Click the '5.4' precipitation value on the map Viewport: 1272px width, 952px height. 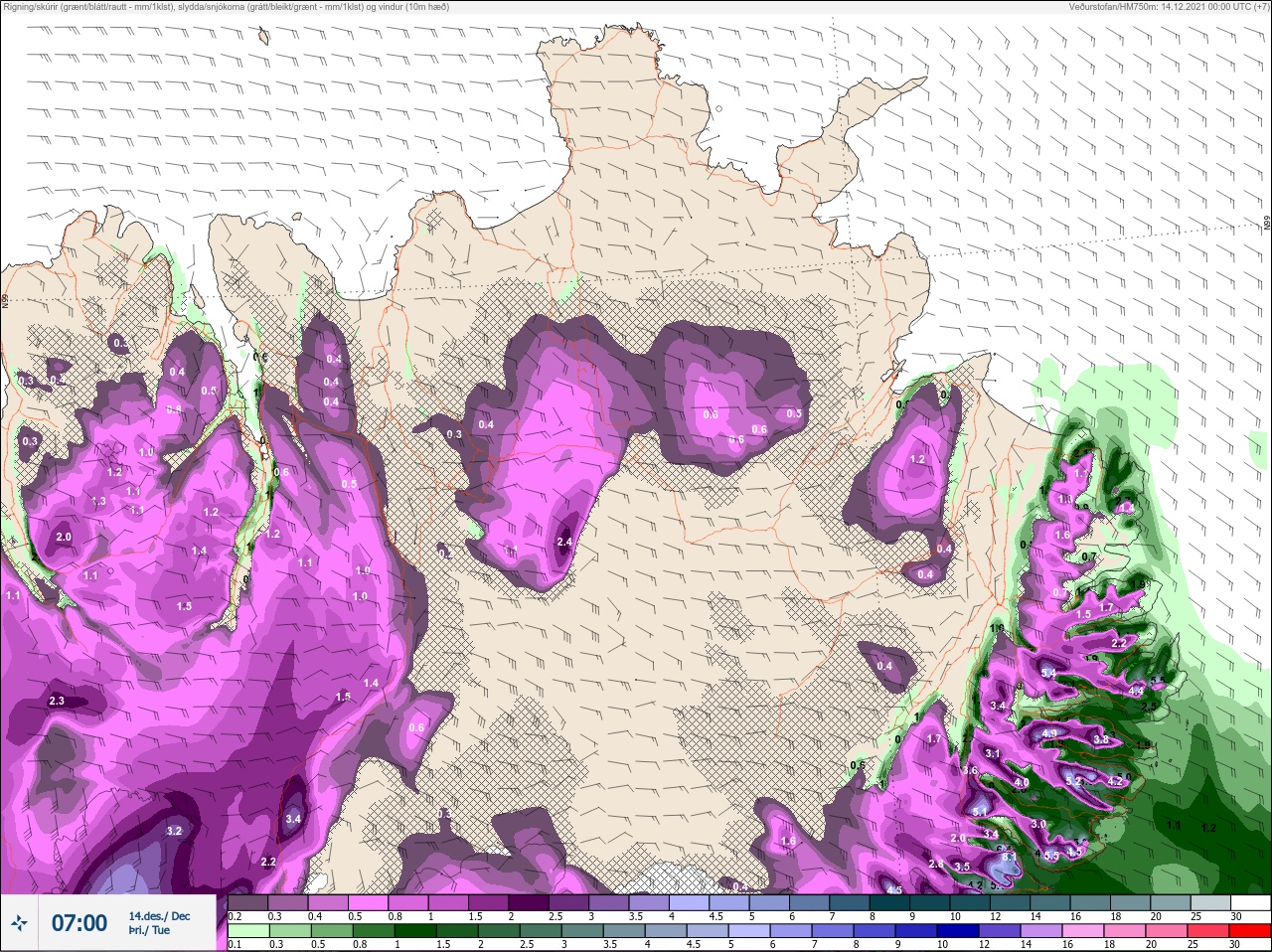(1048, 673)
